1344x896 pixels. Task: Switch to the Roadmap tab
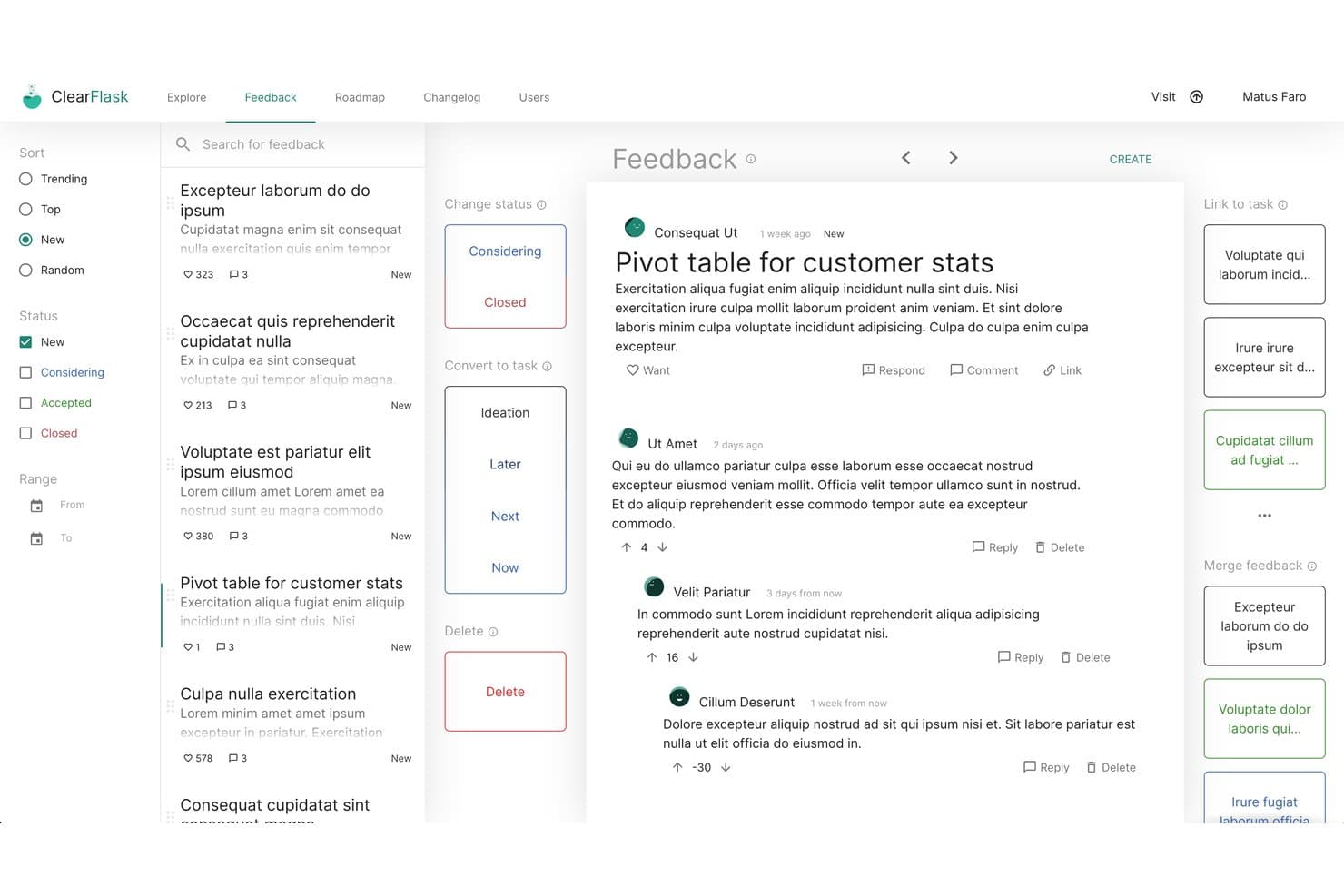point(360,97)
